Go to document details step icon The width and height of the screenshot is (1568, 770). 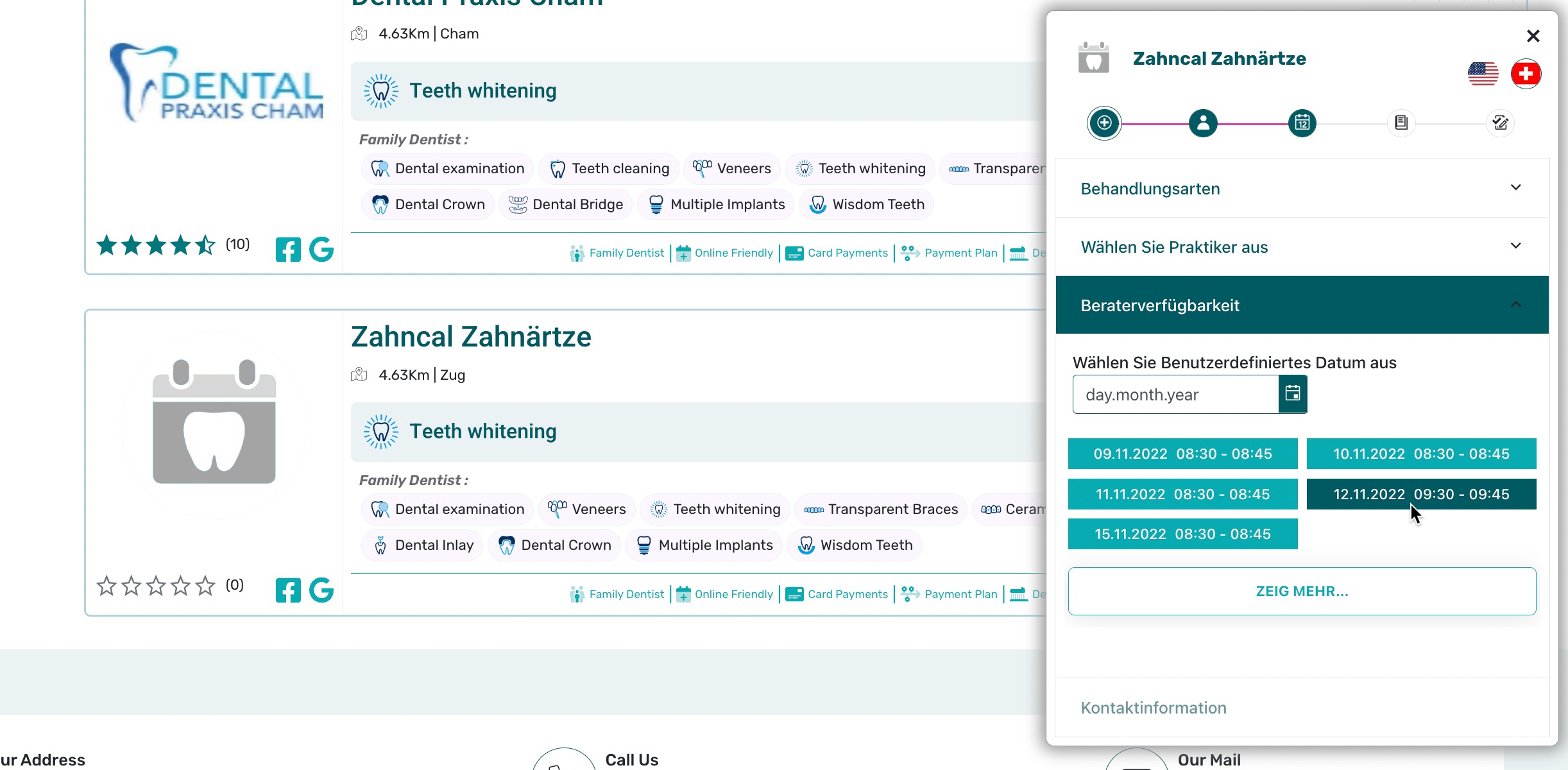click(x=1401, y=123)
